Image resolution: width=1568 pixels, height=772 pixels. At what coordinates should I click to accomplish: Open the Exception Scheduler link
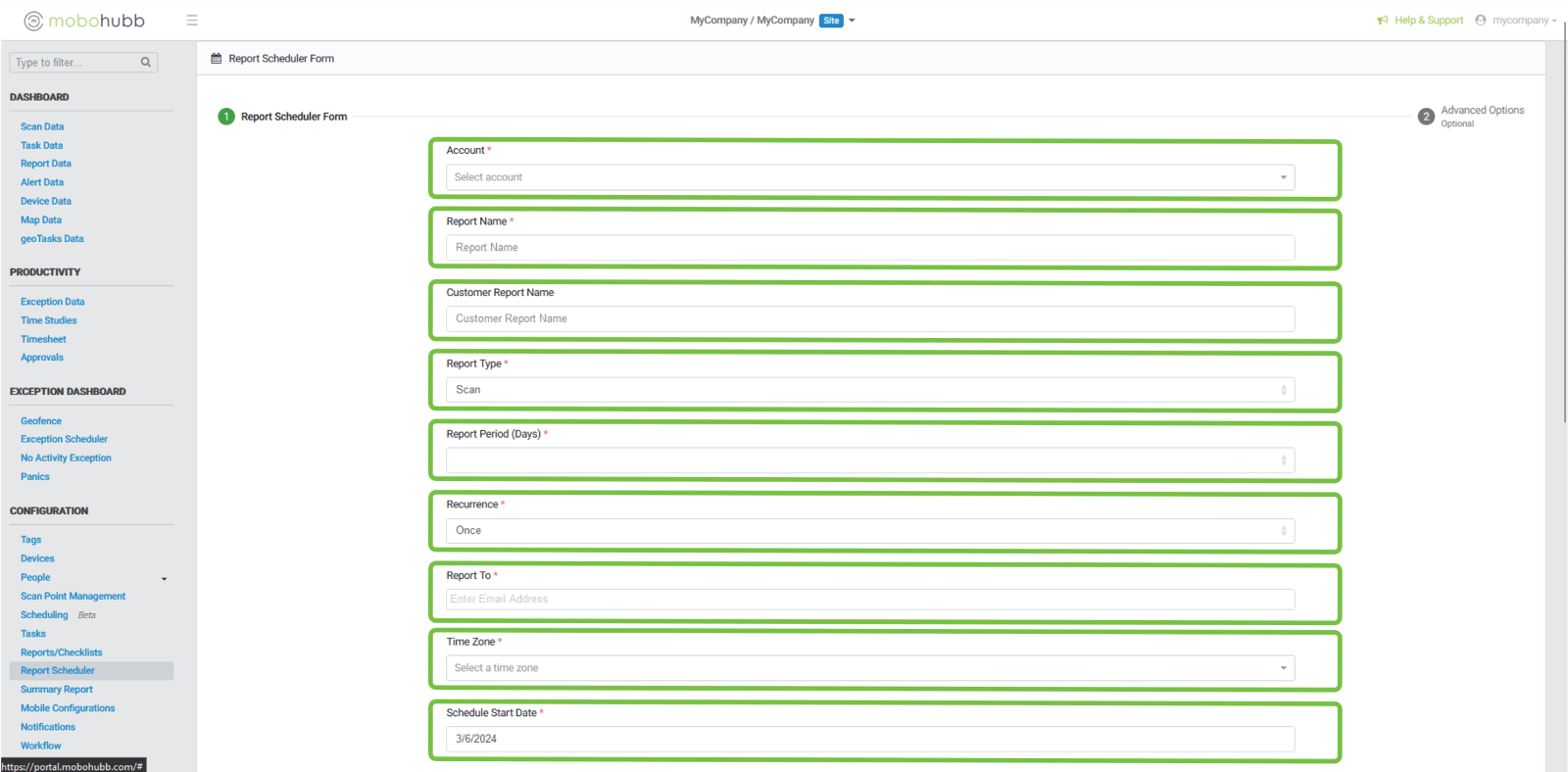(x=64, y=440)
